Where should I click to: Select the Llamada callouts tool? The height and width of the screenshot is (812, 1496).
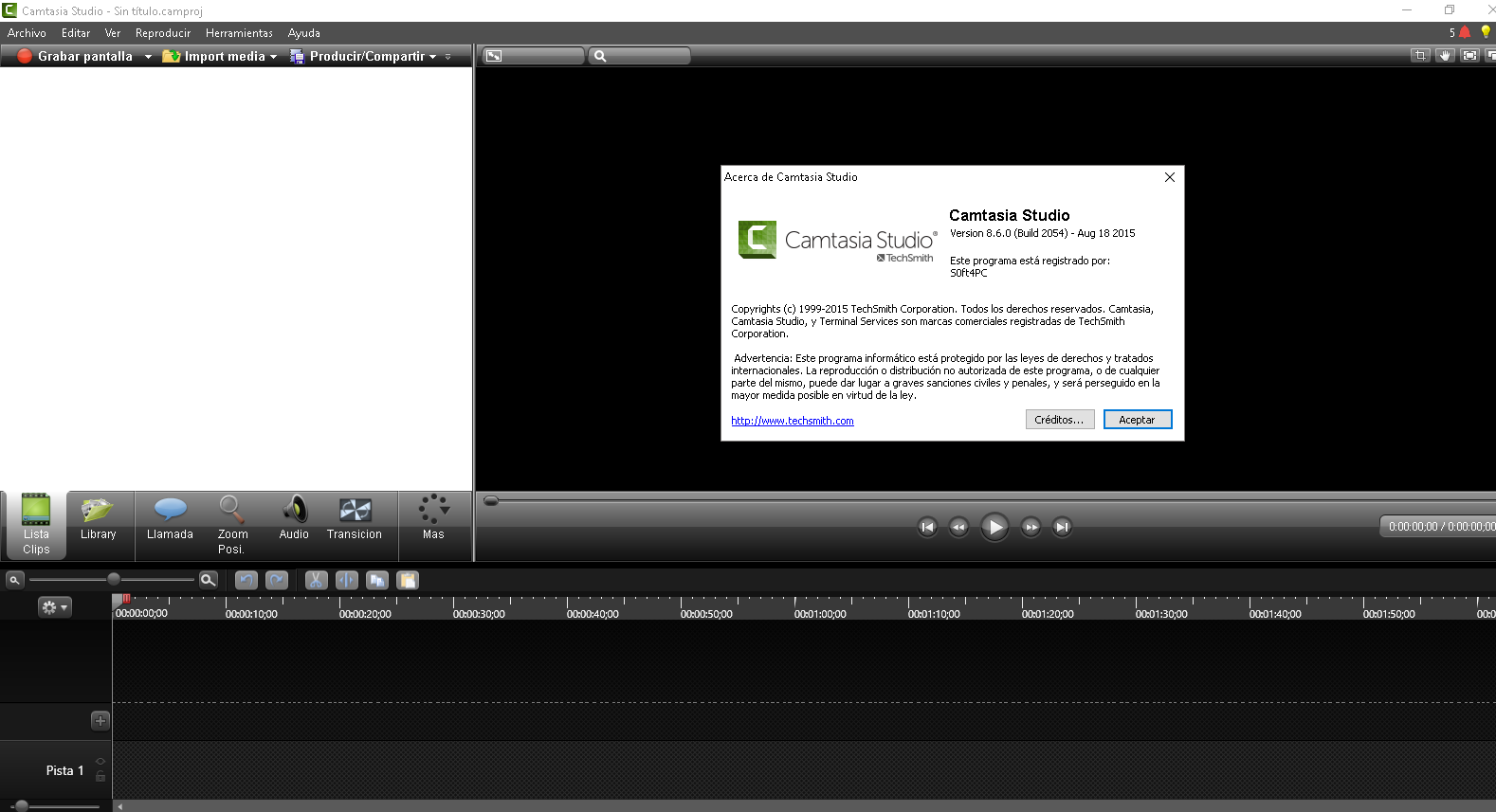tap(170, 519)
